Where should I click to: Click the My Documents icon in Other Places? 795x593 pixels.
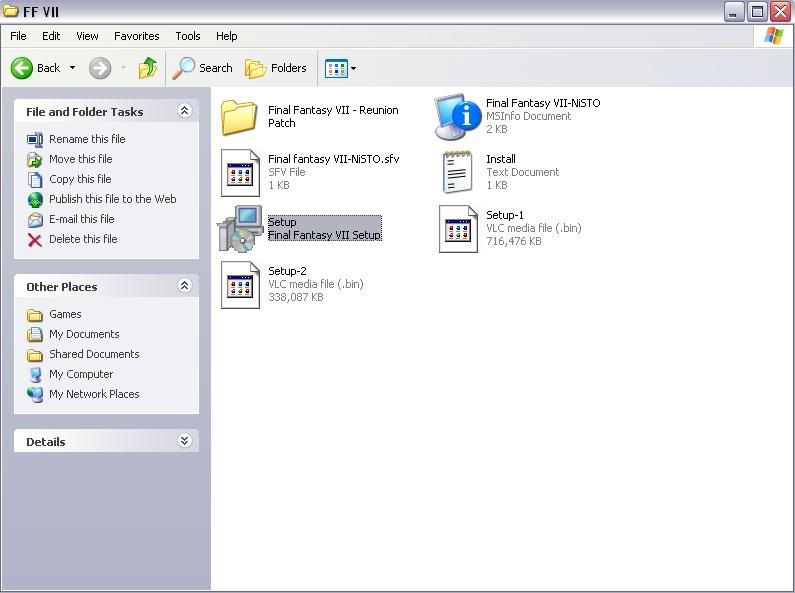(35, 335)
